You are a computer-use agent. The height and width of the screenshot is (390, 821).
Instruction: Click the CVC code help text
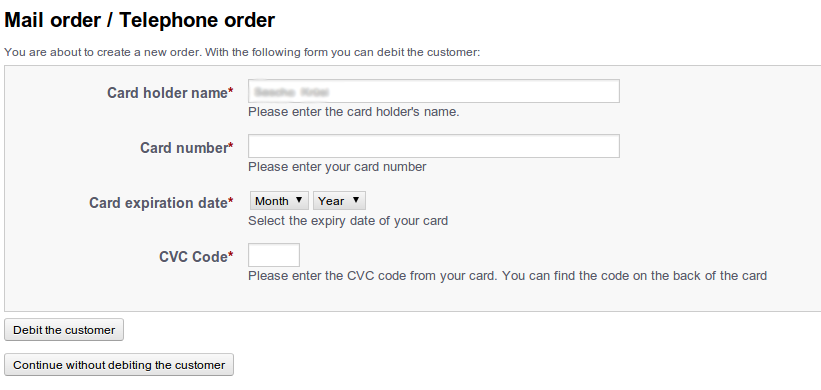click(x=507, y=275)
